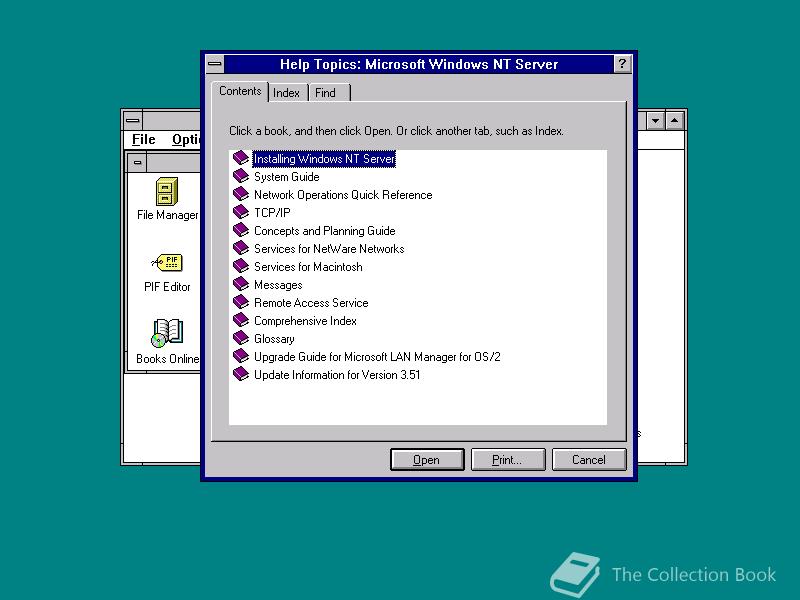Select "Services for NetWare Networks" topic
Image resolution: width=800 pixels, height=600 pixels.
[329, 248]
